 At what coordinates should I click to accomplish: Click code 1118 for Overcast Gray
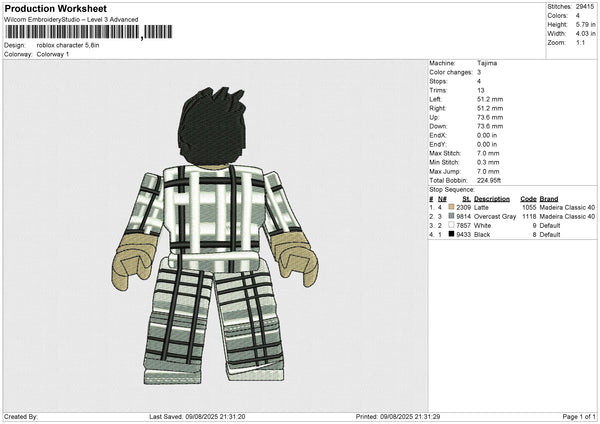point(529,217)
